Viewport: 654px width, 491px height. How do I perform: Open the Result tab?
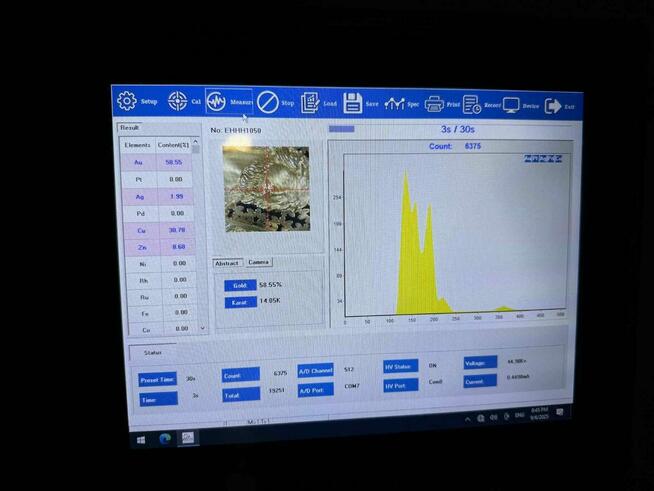(130, 127)
